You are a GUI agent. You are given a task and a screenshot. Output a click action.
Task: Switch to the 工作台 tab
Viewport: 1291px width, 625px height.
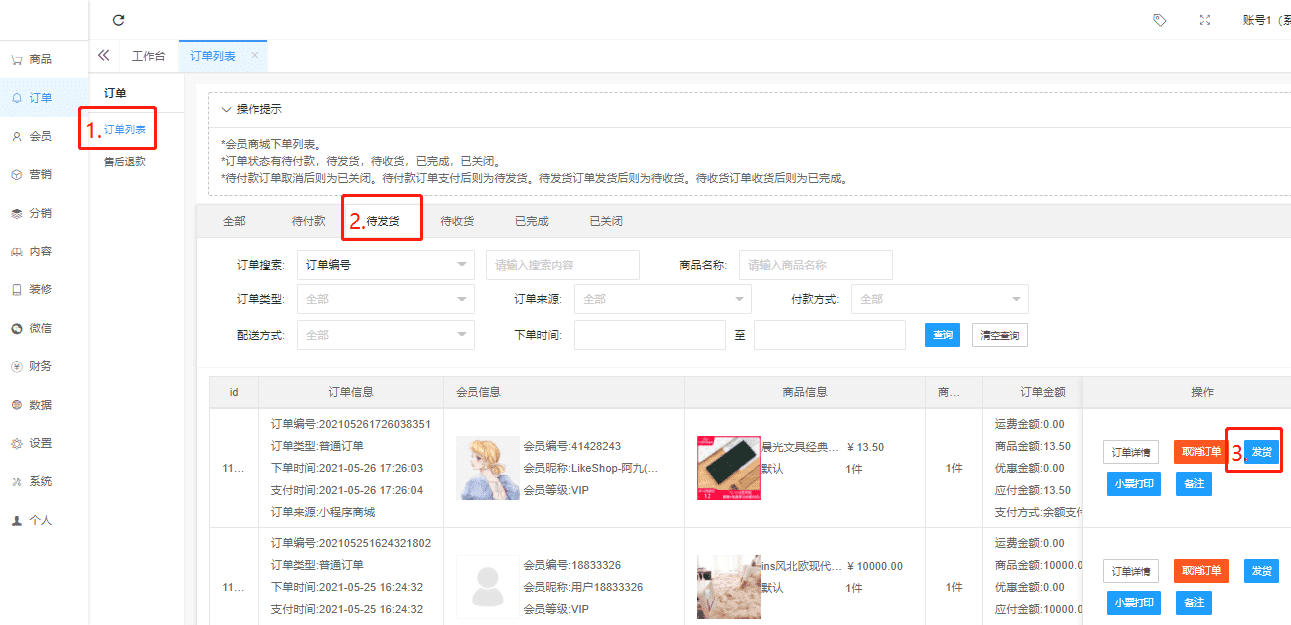coord(148,56)
